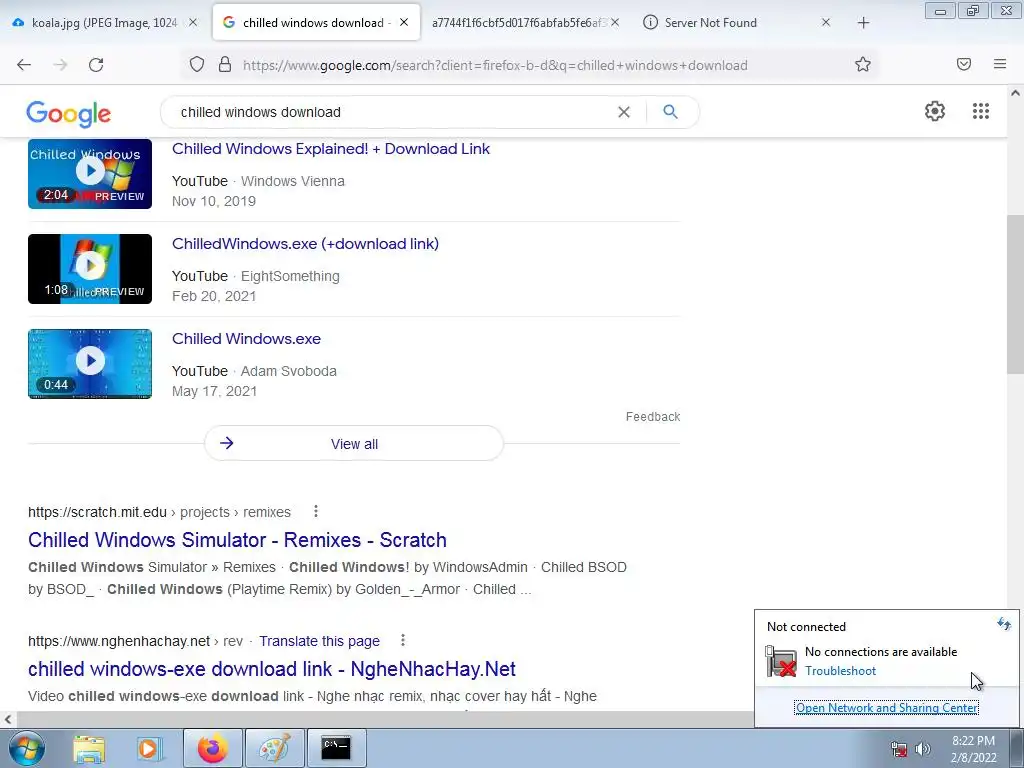
Task: Open Chilled Windows Simulator Scratch result
Action: pos(237,540)
